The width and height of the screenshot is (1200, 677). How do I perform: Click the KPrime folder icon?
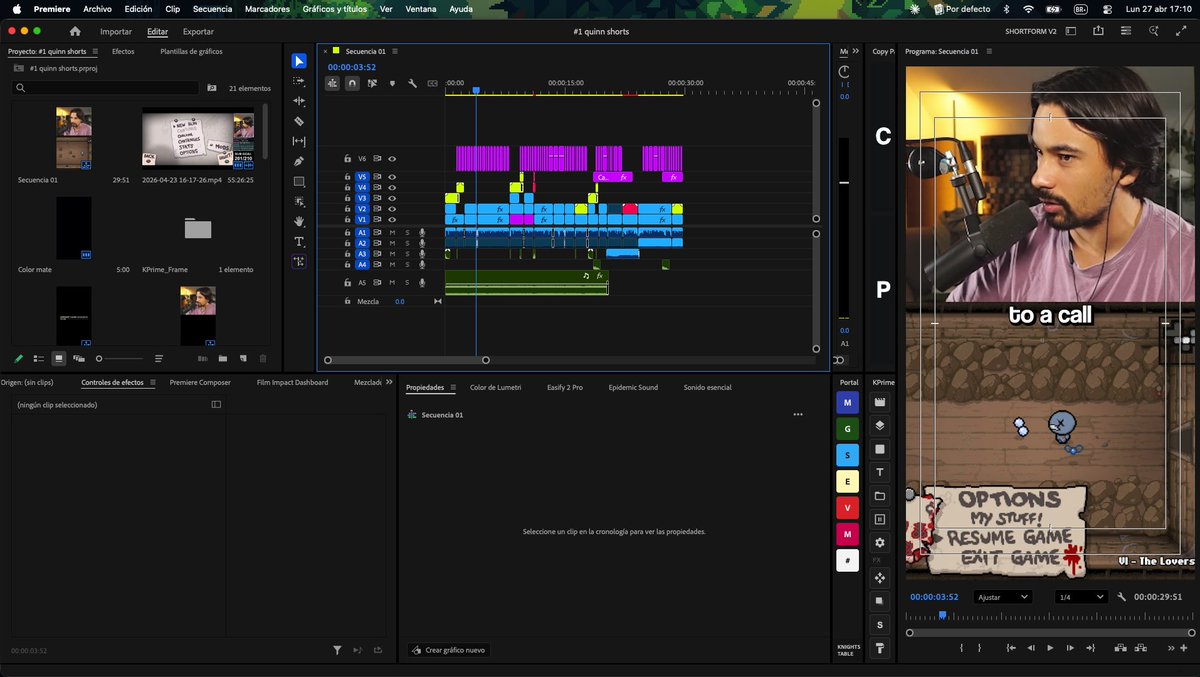pos(880,496)
